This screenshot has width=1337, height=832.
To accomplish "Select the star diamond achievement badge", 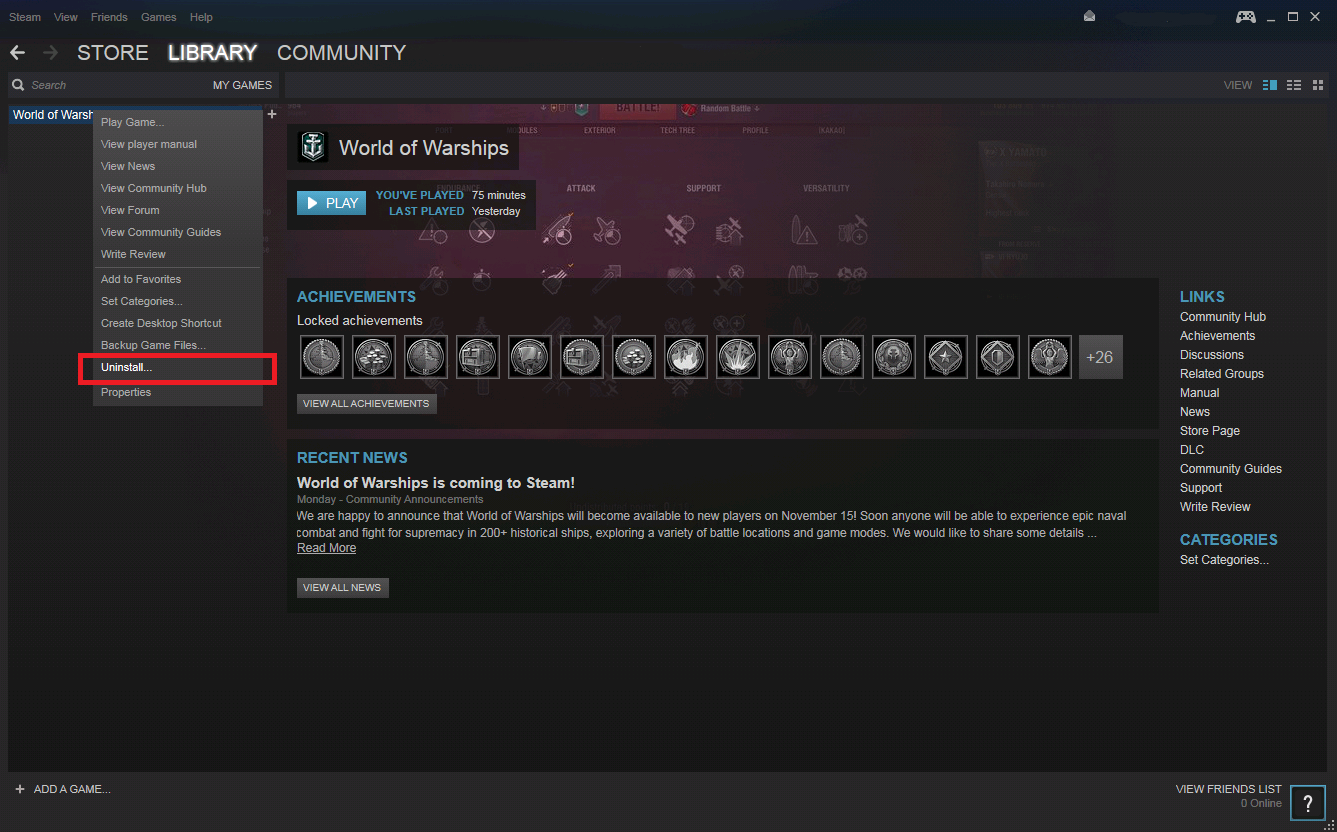I will [x=946, y=357].
